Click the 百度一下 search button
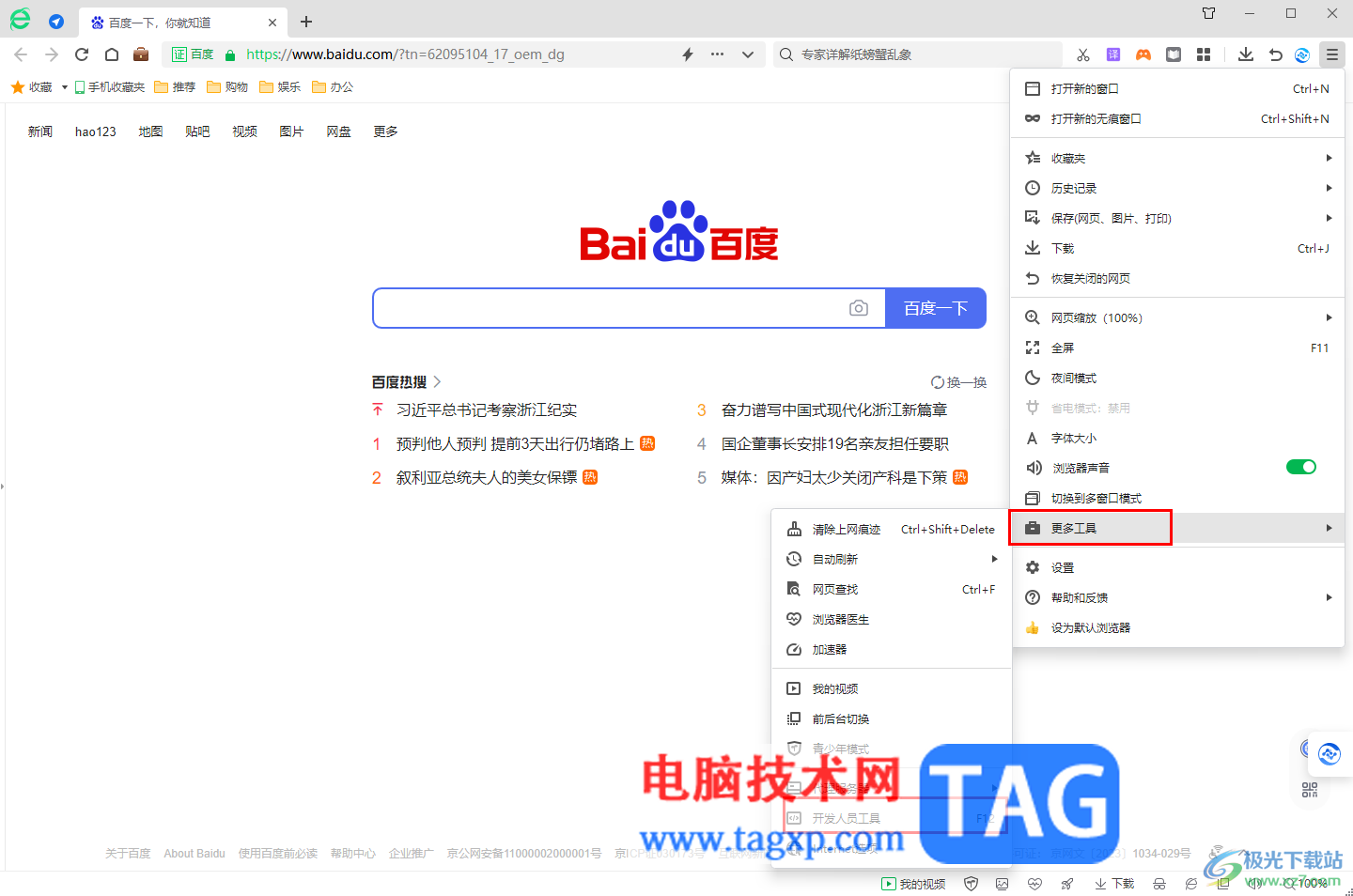The width and height of the screenshot is (1353, 896). (936, 308)
